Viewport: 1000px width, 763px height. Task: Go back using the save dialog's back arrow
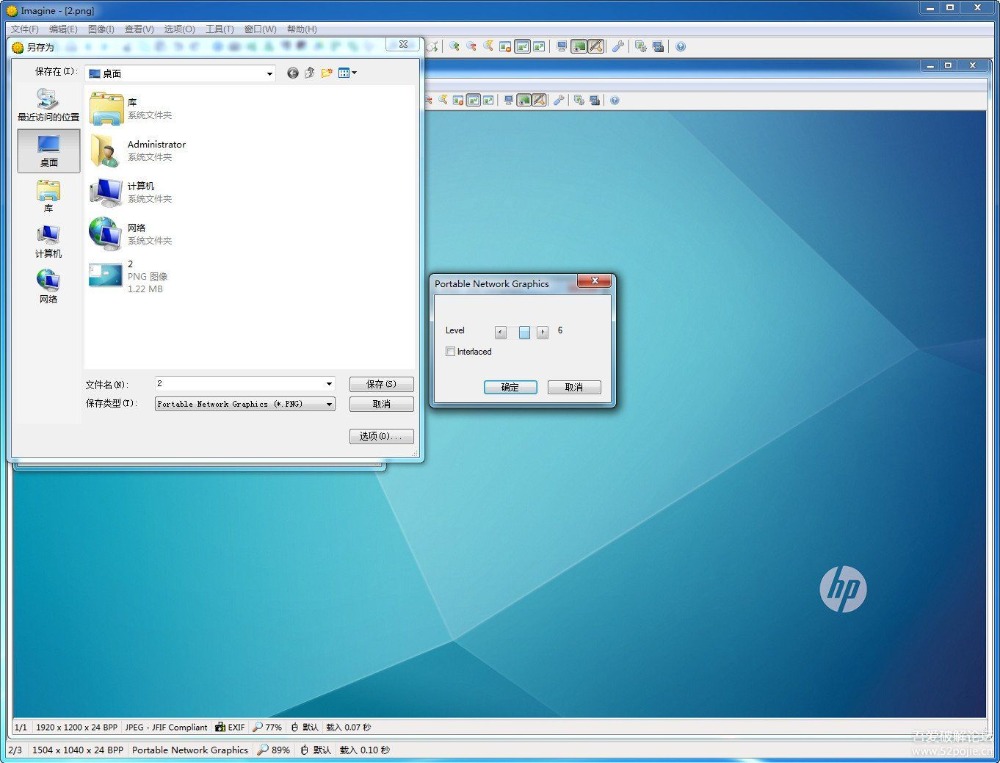(x=292, y=73)
